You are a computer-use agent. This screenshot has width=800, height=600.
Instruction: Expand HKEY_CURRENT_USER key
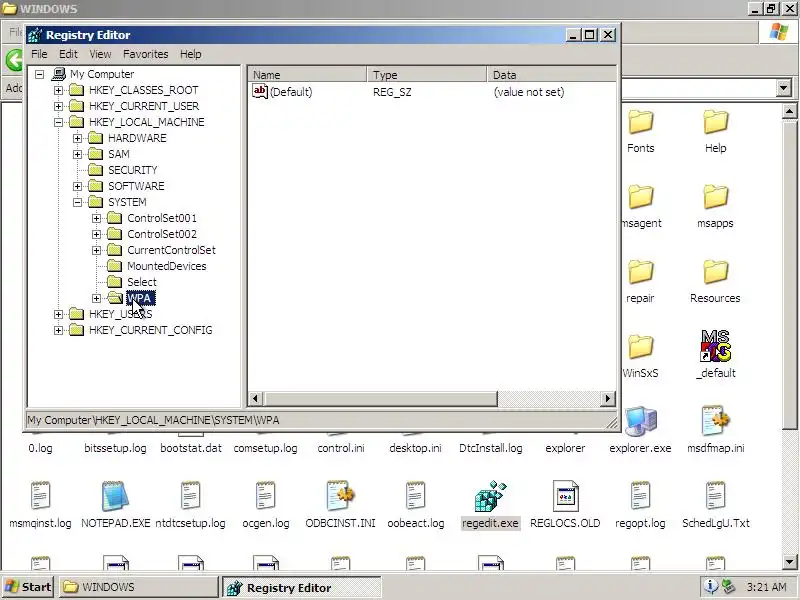59,106
